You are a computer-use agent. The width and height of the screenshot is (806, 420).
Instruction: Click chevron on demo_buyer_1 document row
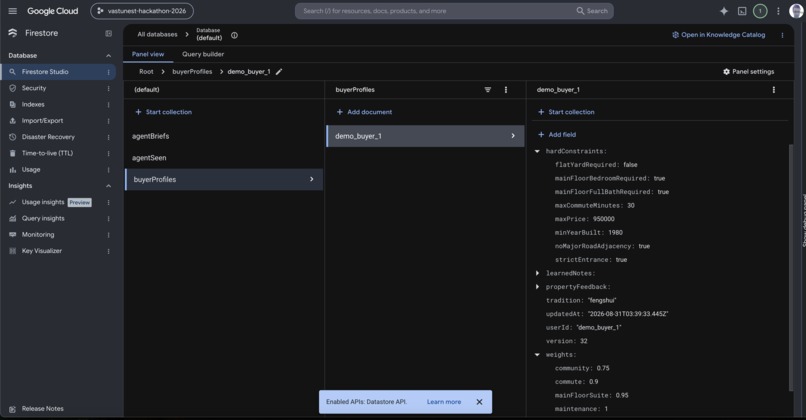(513, 136)
